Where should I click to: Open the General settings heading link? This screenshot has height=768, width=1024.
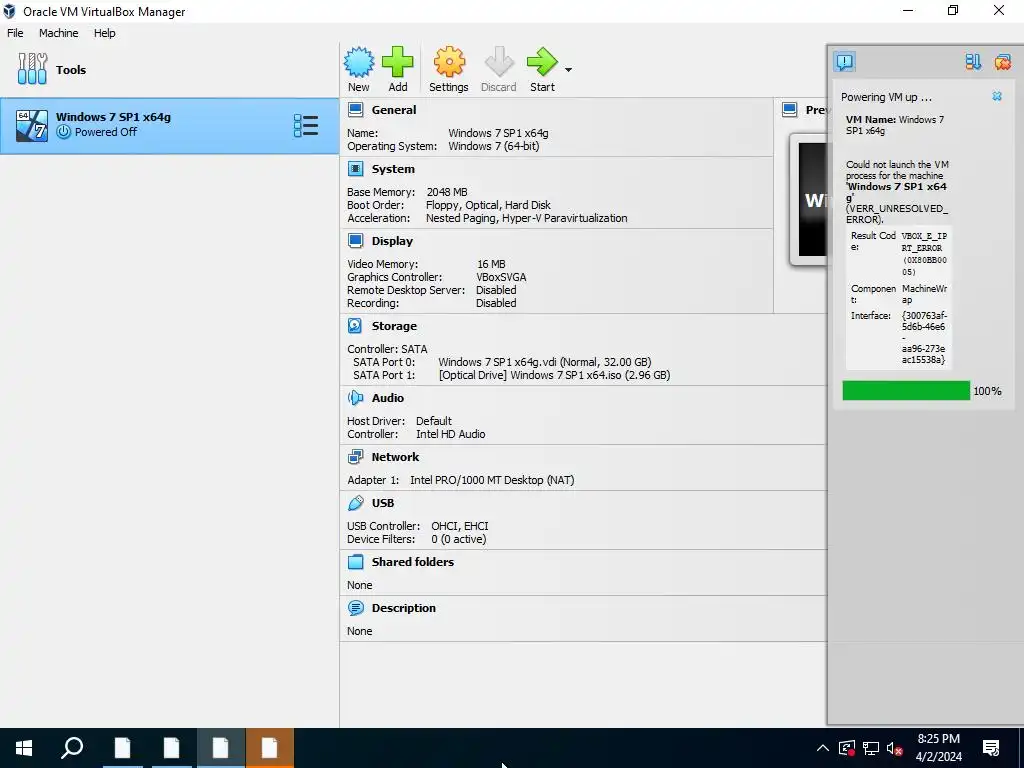[x=394, y=110]
